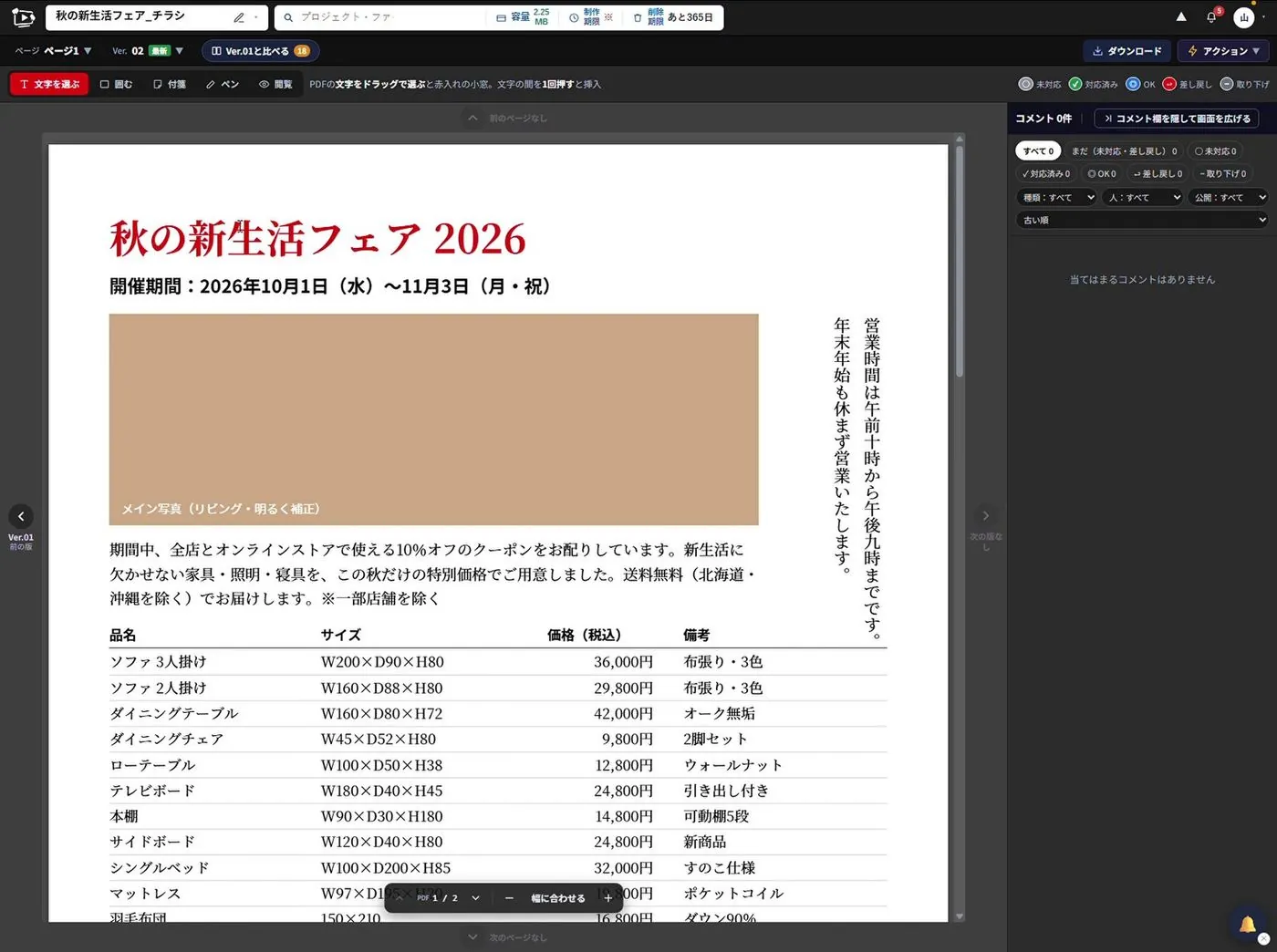Select the 囲む rectangle tool
The width and height of the screenshot is (1277, 952).
pyautogui.click(x=116, y=84)
